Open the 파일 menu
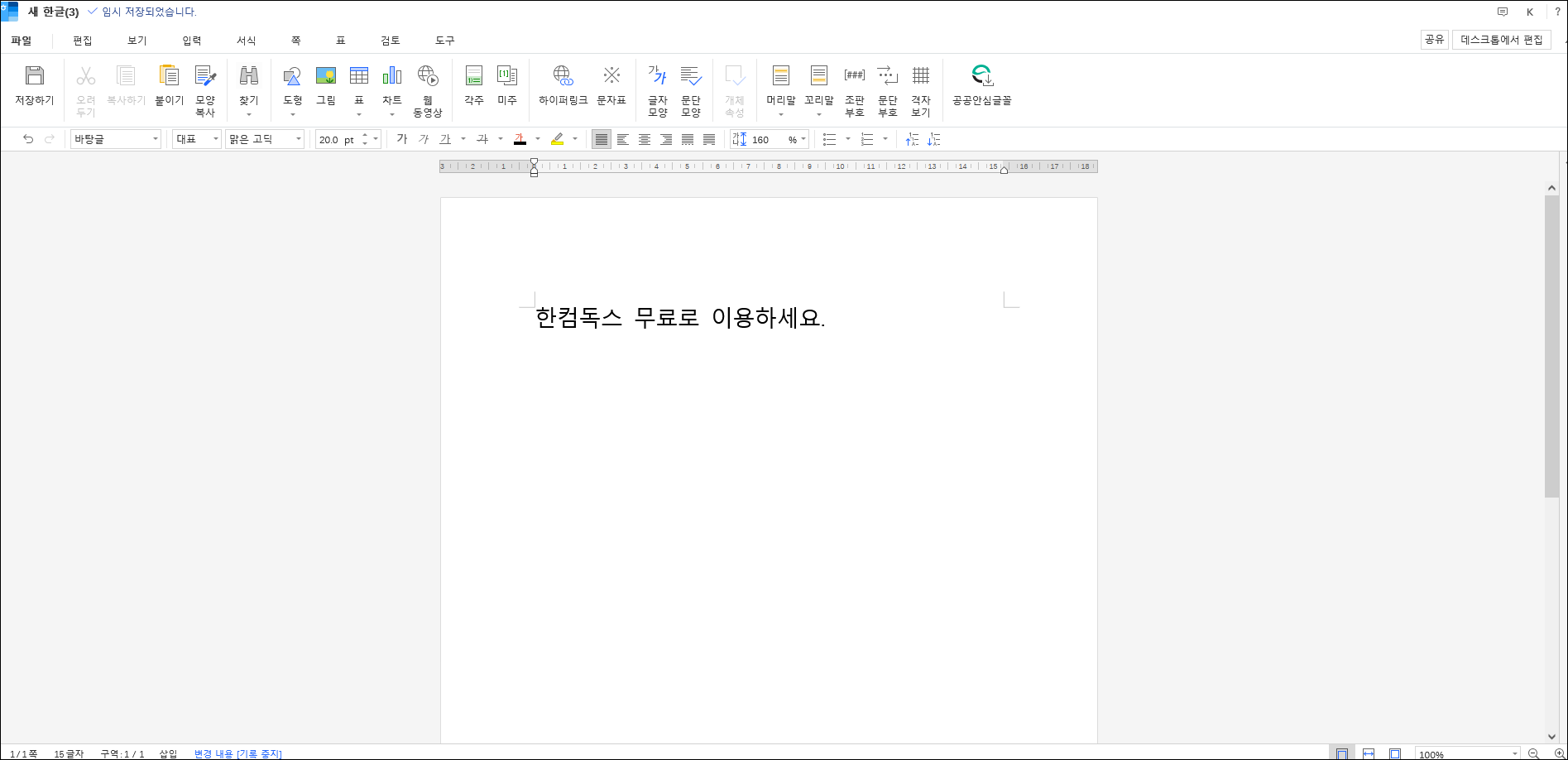This screenshot has width=1568, height=760. coord(22,41)
